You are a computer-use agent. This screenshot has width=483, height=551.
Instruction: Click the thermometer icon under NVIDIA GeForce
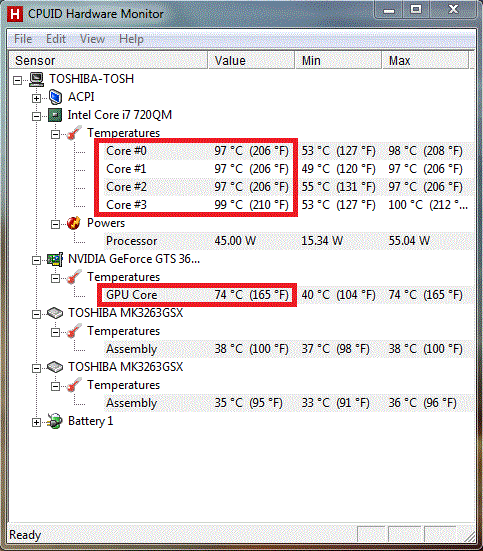(74, 277)
